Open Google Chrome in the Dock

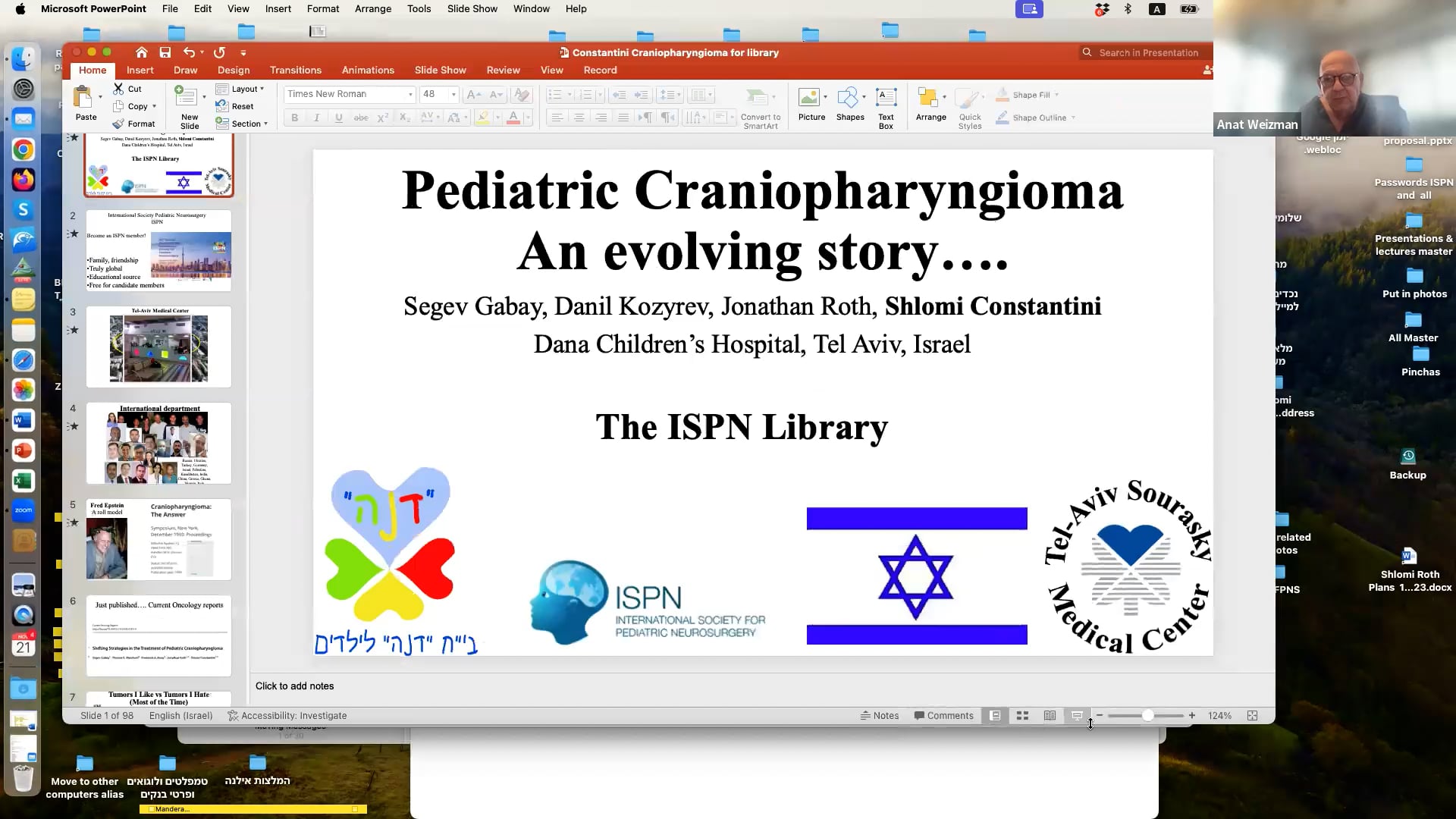[24, 149]
